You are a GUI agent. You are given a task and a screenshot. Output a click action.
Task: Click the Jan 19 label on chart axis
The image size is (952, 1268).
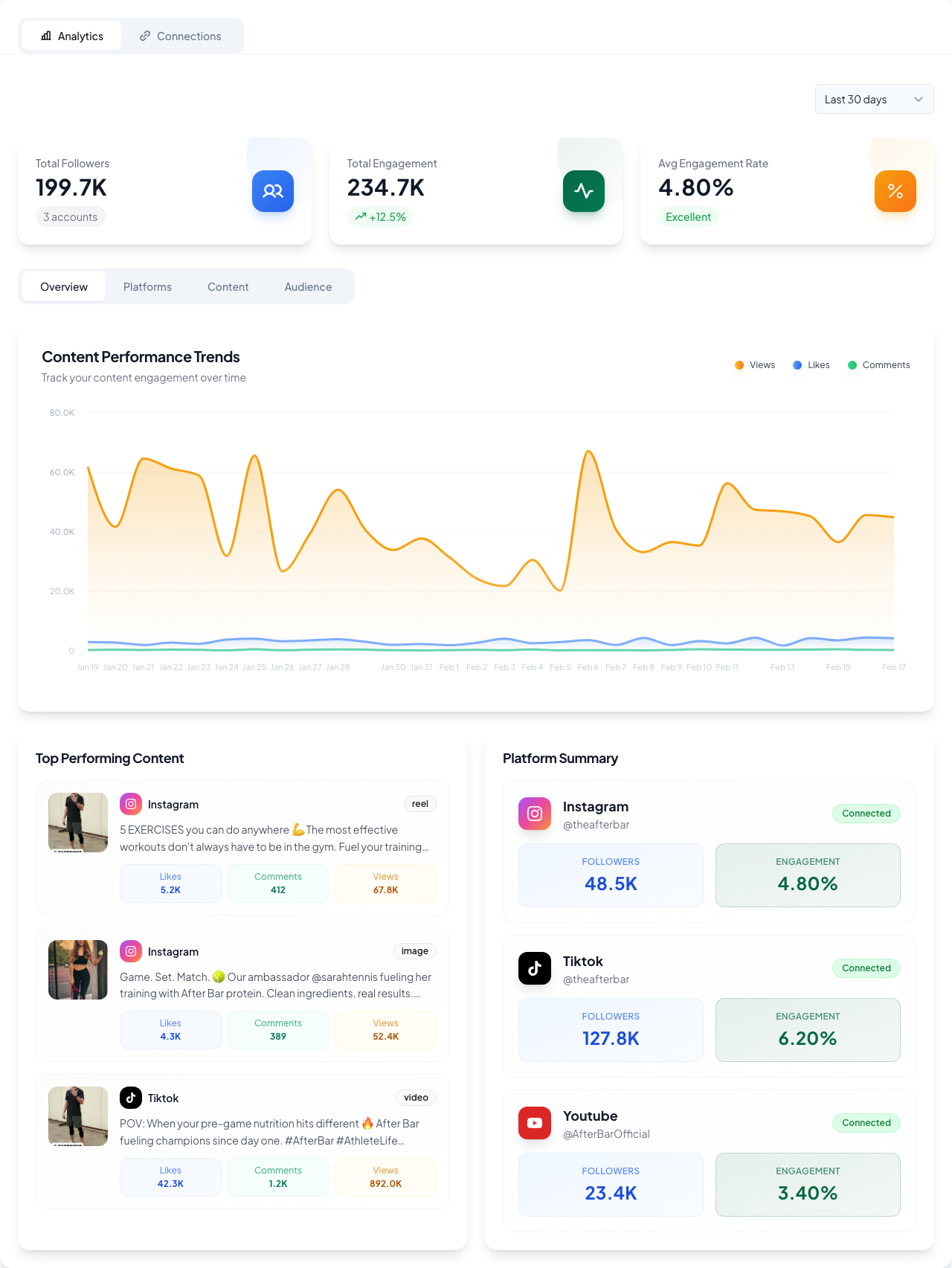click(x=88, y=667)
